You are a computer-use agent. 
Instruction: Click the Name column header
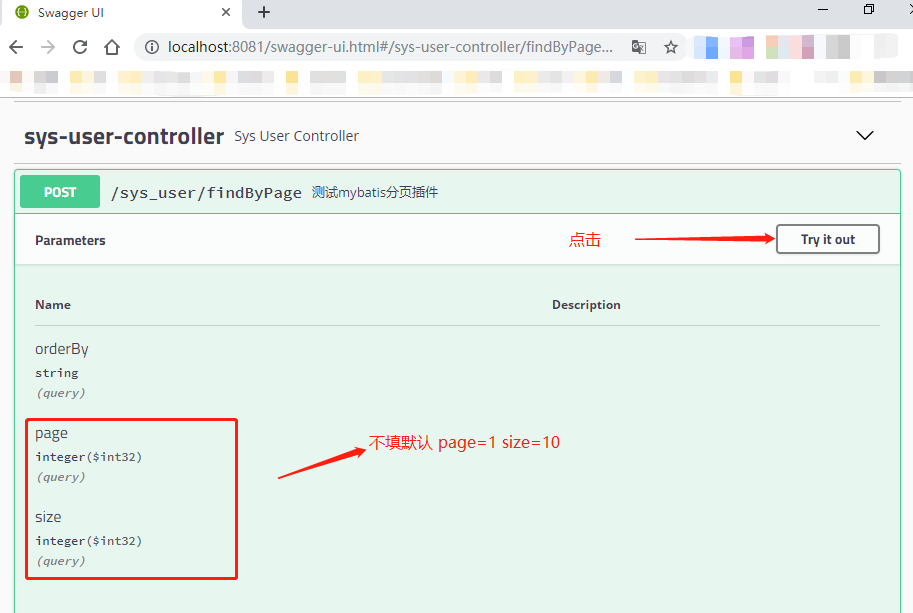coord(53,305)
